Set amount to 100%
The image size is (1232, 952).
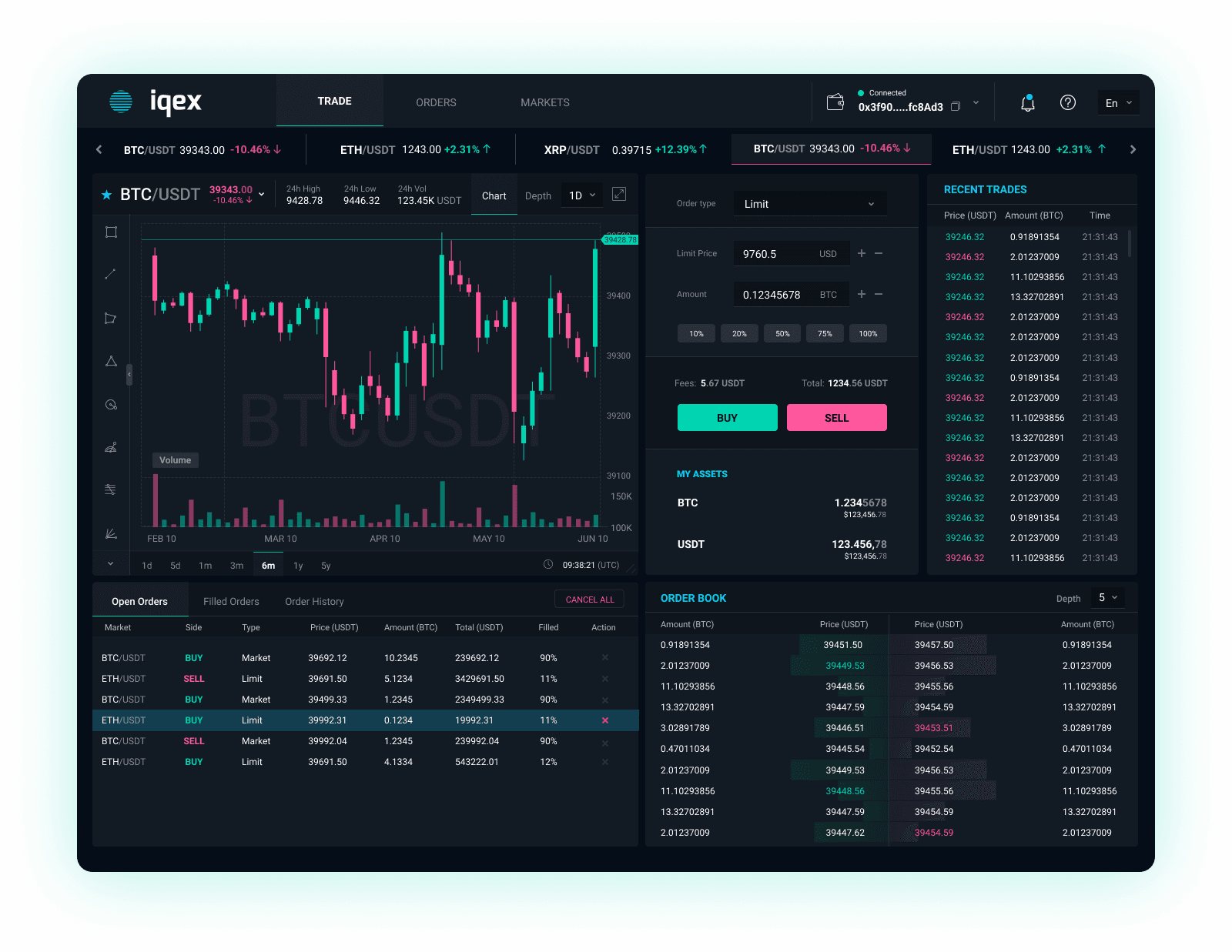(x=869, y=333)
